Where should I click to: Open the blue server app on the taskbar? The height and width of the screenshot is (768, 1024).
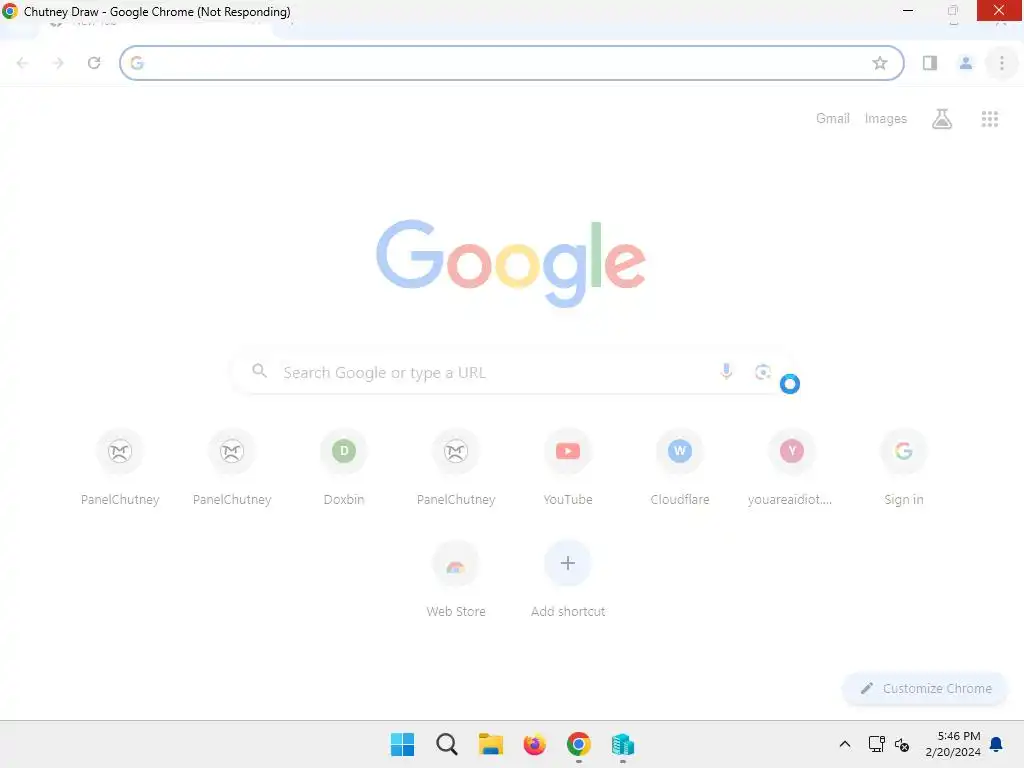click(x=623, y=744)
